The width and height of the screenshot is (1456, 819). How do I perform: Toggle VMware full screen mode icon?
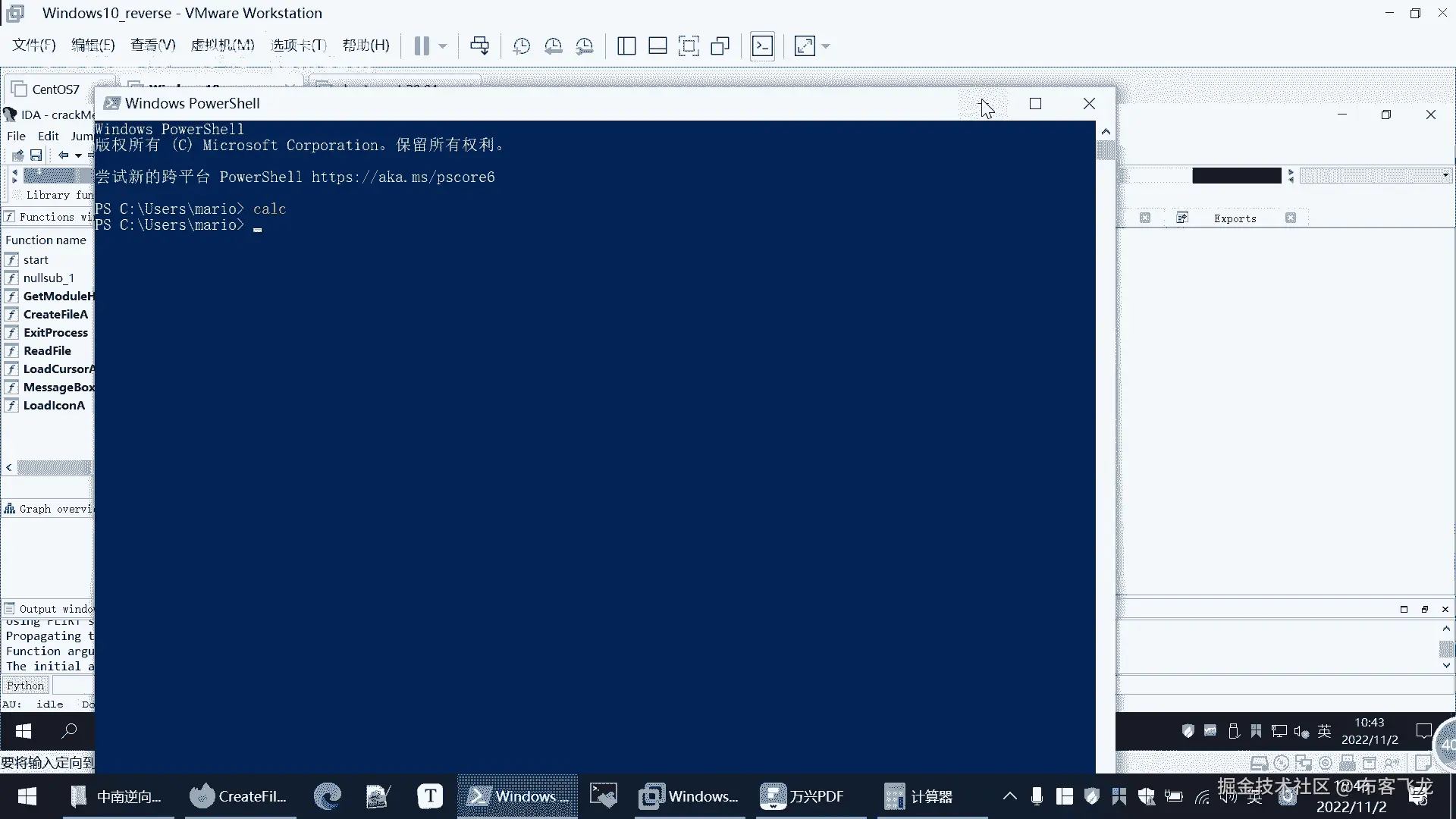[689, 46]
